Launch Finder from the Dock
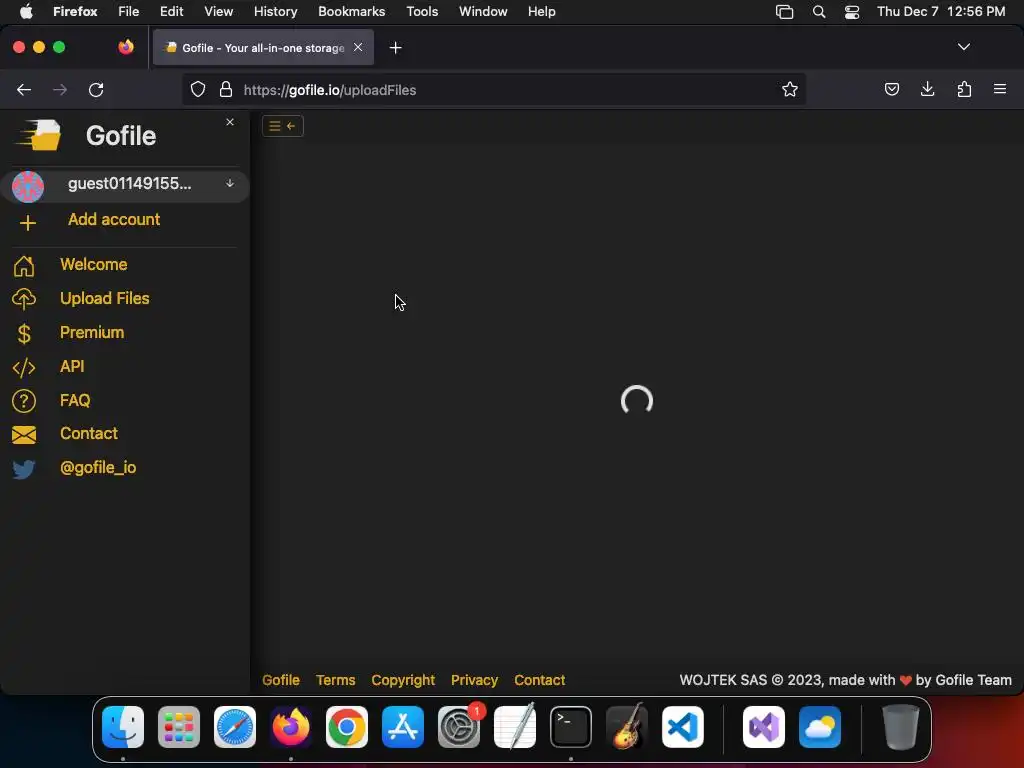Image resolution: width=1024 pixels, height=768 pixels. (123, 727)
